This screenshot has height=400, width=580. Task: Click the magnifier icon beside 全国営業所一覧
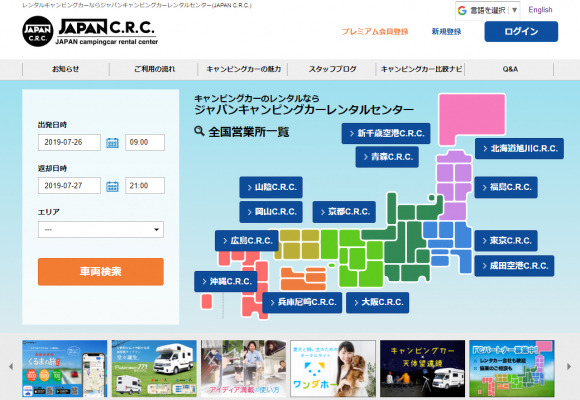[x=199, y=131]
